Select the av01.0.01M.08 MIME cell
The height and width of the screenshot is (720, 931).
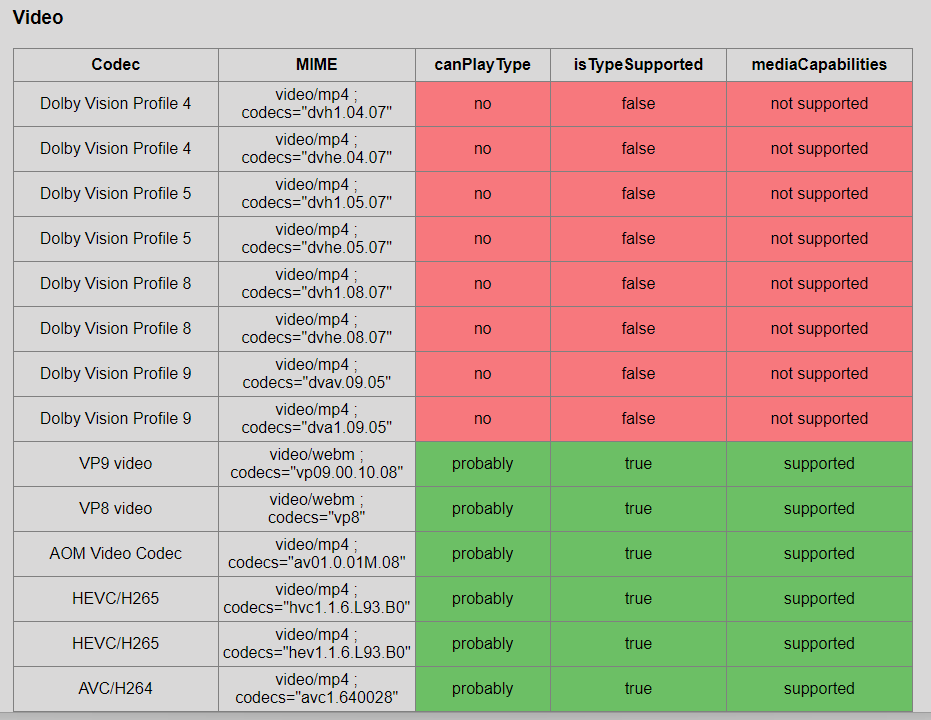[x=316, y=554]
